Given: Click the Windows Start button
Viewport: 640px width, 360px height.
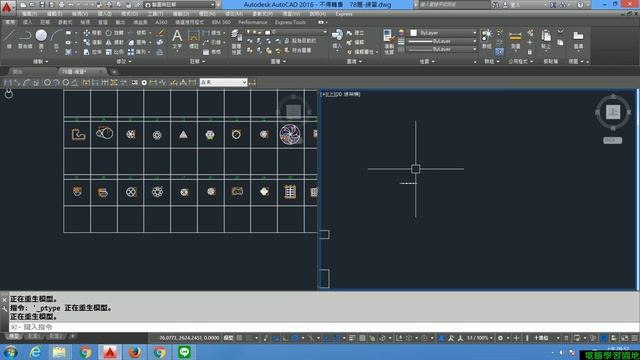Looking at the screenshot, I should point(10,352).
